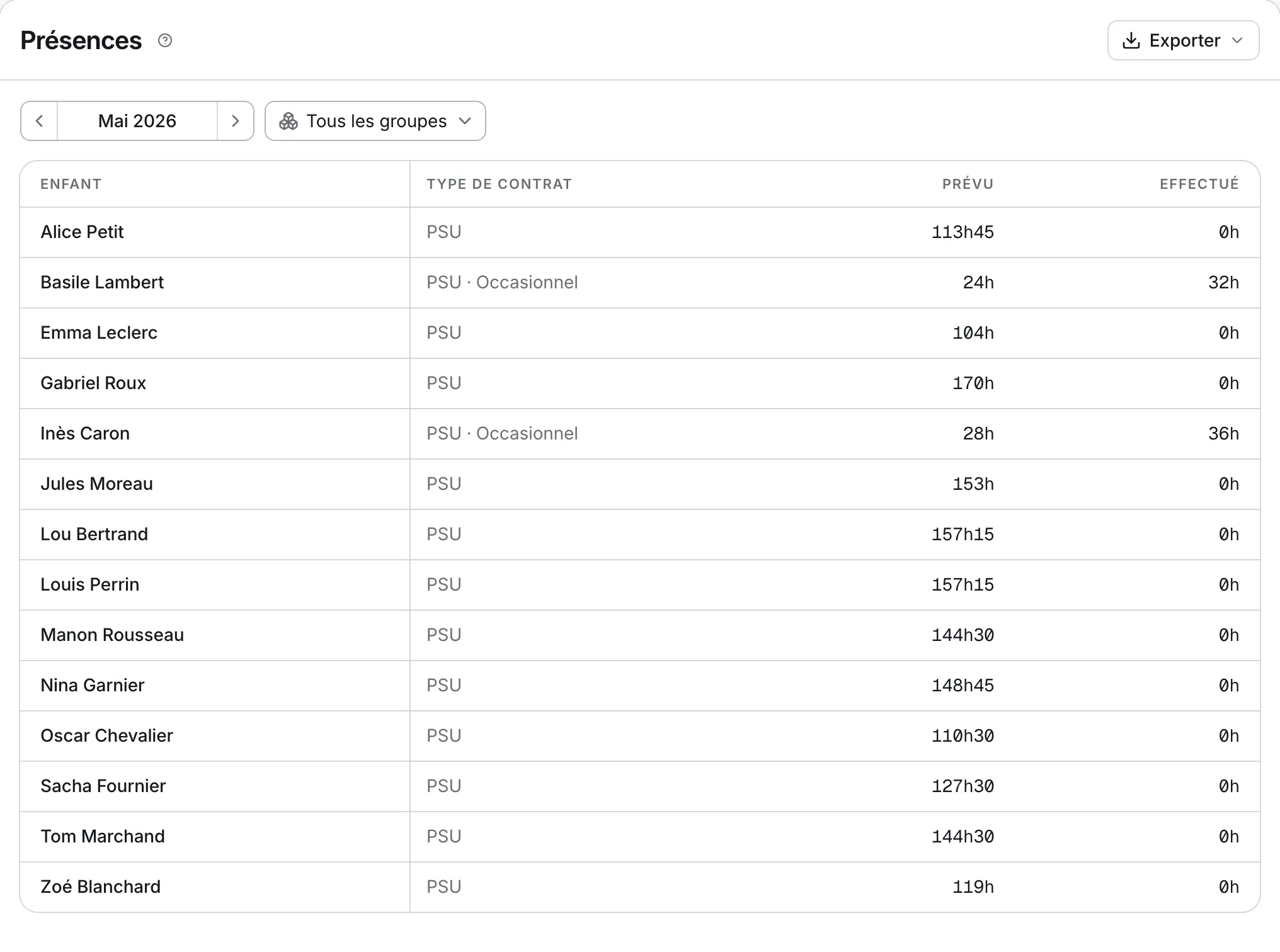Select Alice Petit's row
Image resolution: width=1280 pixels, height=952 pixels.
(x=640, y=232)
